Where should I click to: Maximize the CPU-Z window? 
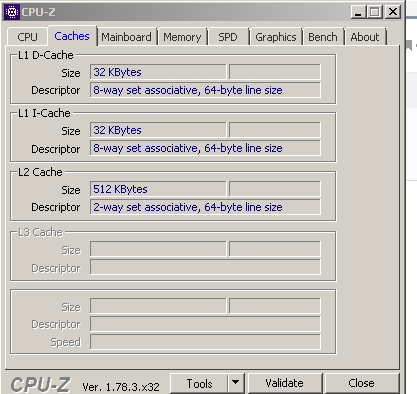click(x=375, y=12)
